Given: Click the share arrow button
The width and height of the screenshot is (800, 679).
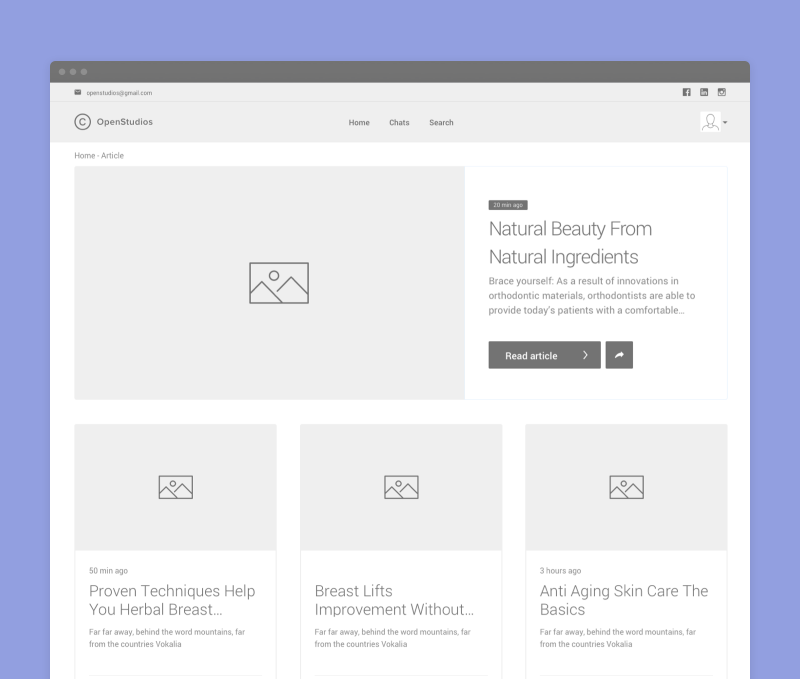Looking at the screenshot, I should [x=619, y=355].
